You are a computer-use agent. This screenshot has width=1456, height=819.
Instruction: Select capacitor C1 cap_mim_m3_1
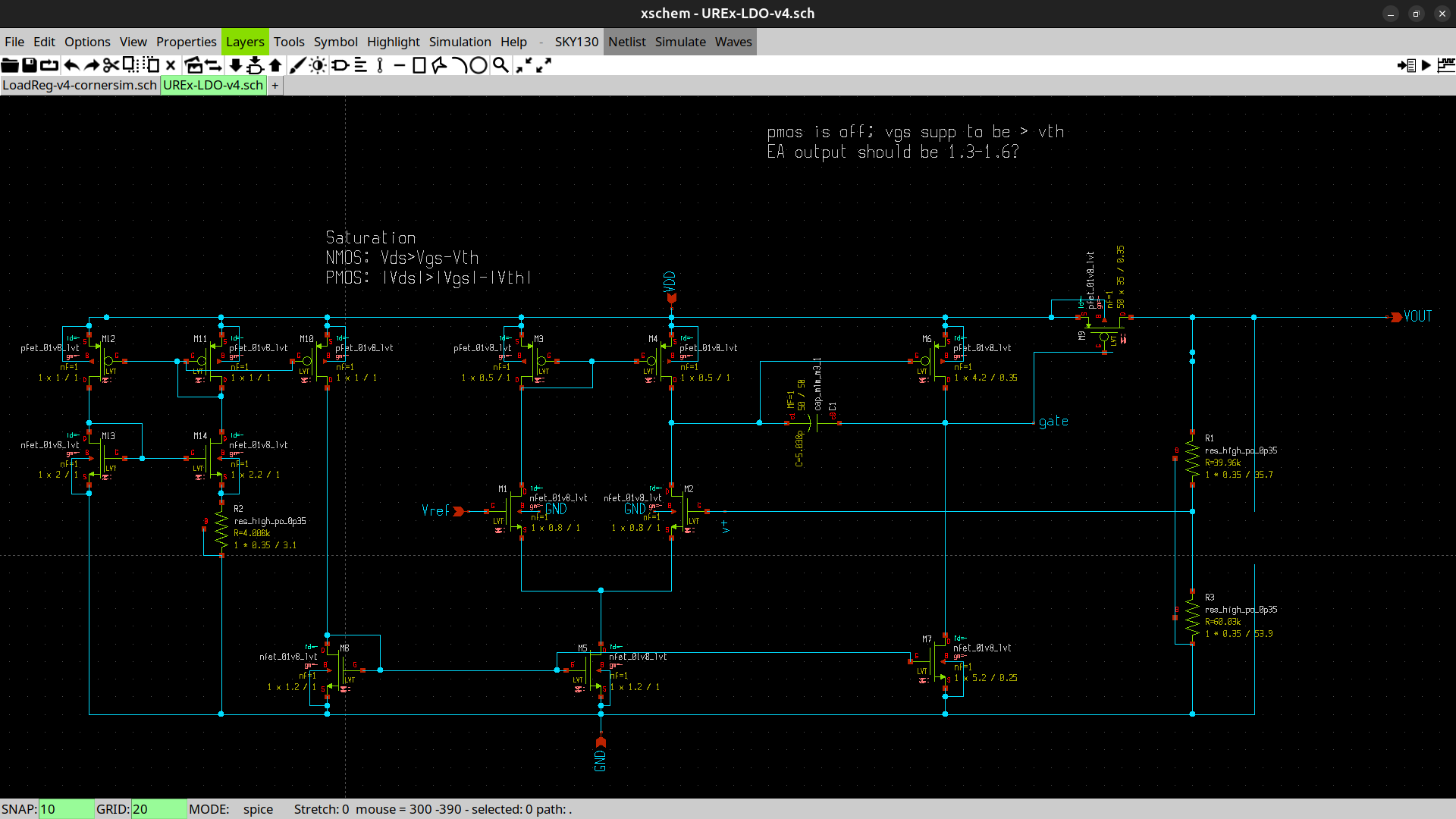(814, 423)
